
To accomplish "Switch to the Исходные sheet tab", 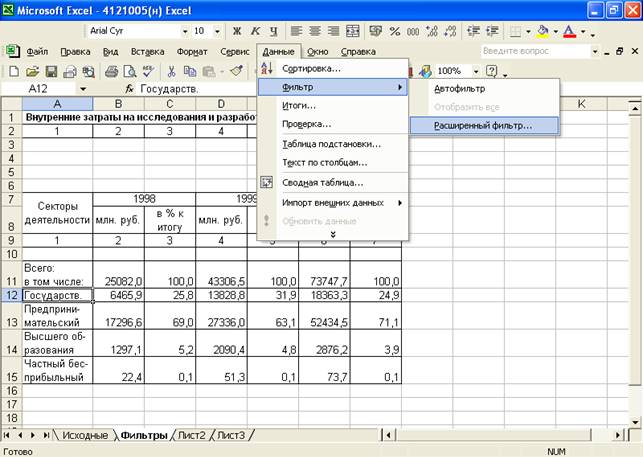I will tap(84, 435).
